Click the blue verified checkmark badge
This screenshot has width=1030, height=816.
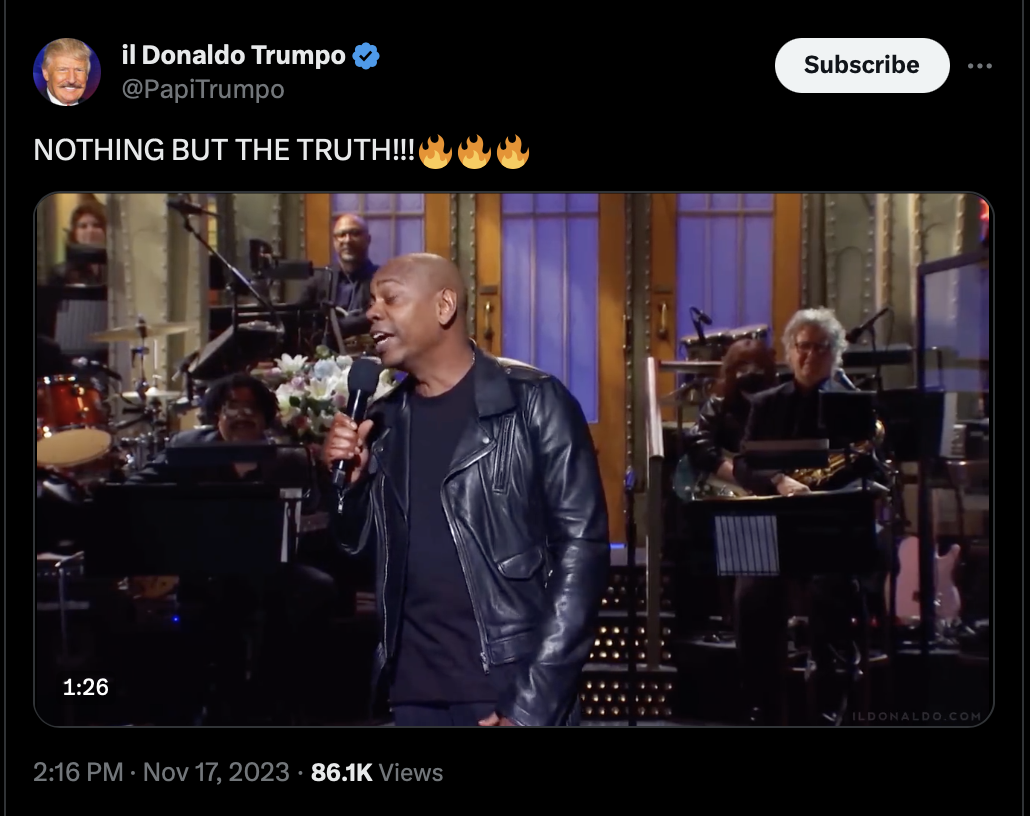pos(366,56)
